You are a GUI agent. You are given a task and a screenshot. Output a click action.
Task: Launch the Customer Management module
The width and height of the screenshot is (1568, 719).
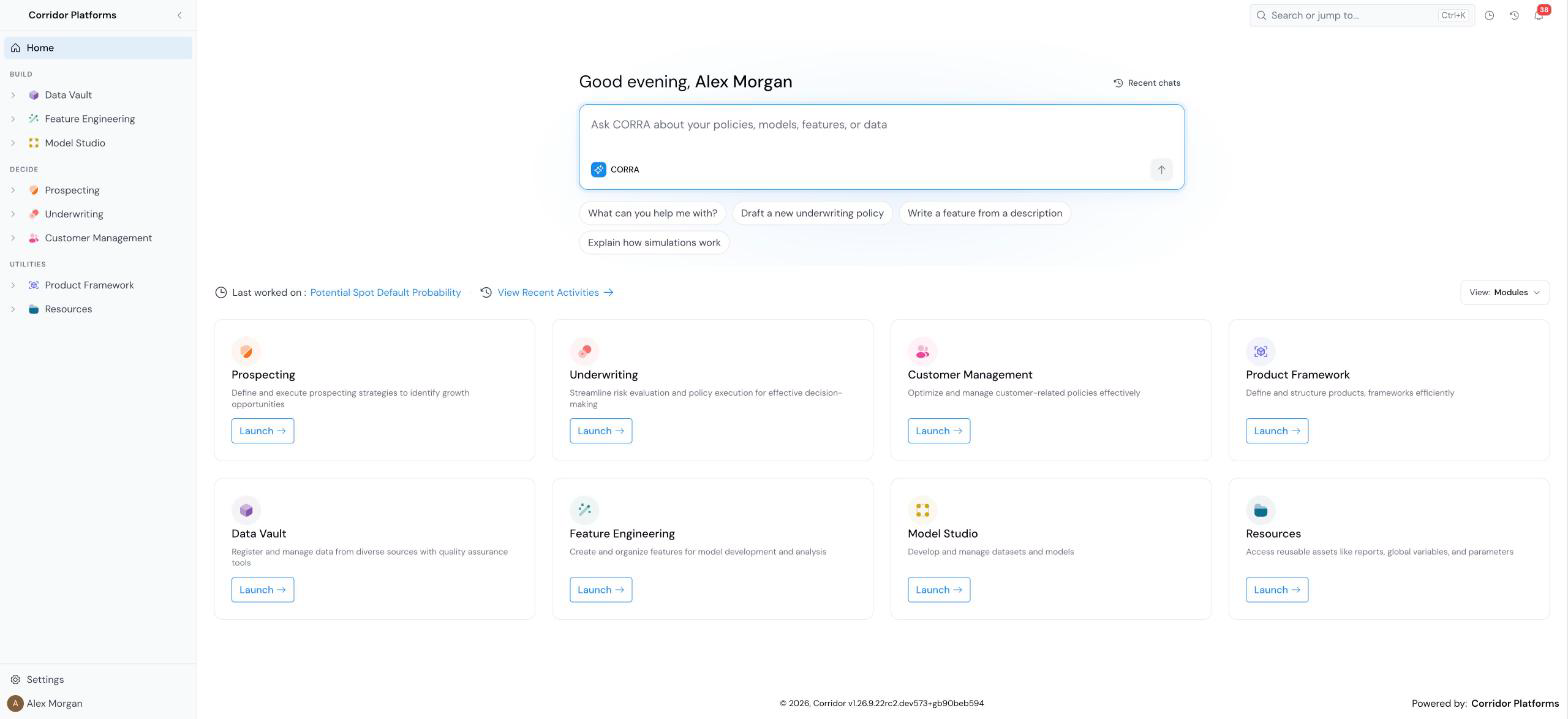pos(939,431)
